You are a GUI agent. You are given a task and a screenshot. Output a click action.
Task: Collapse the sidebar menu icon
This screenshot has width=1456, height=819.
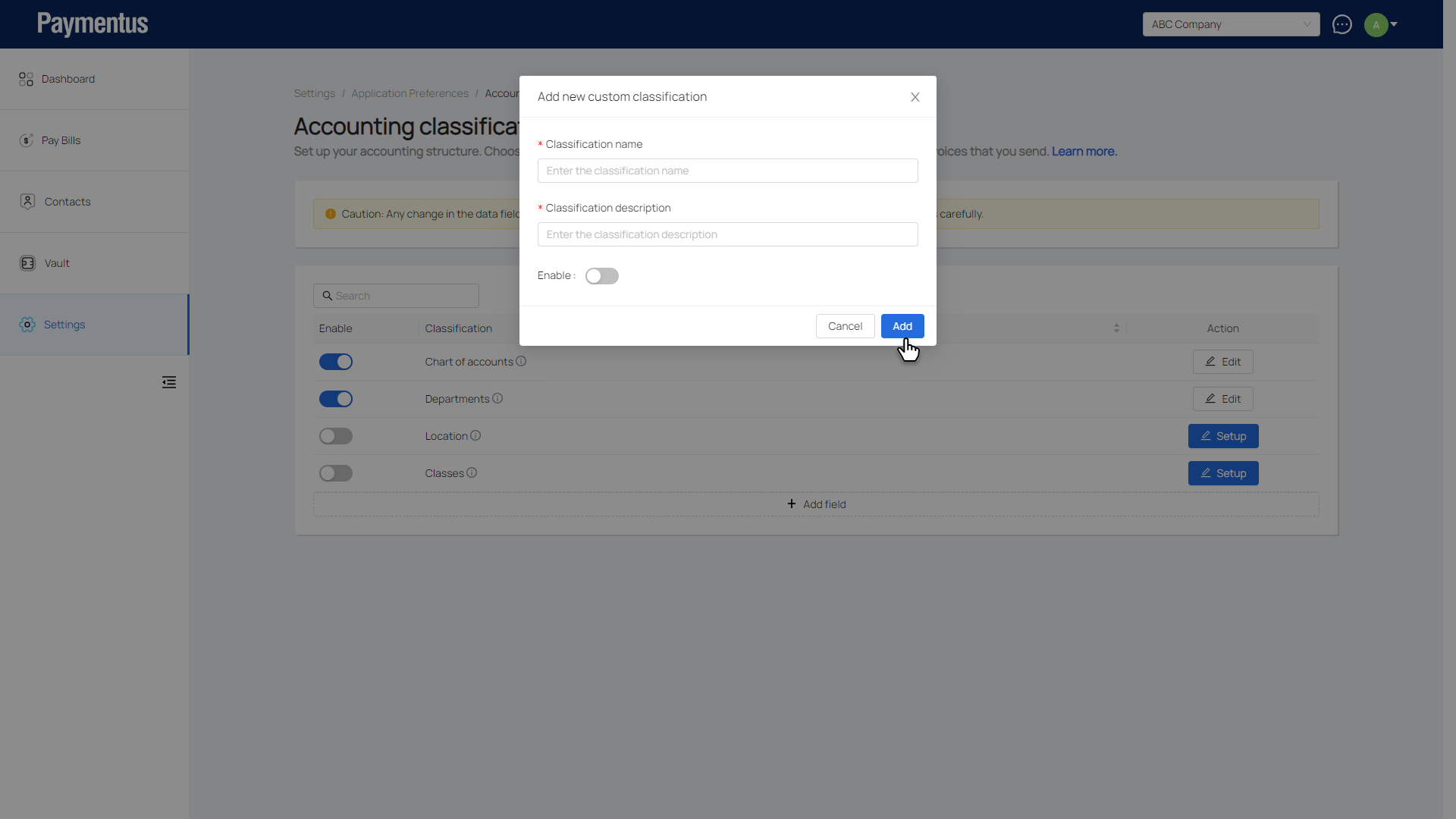pyautogui.click(x=168, y=382)
